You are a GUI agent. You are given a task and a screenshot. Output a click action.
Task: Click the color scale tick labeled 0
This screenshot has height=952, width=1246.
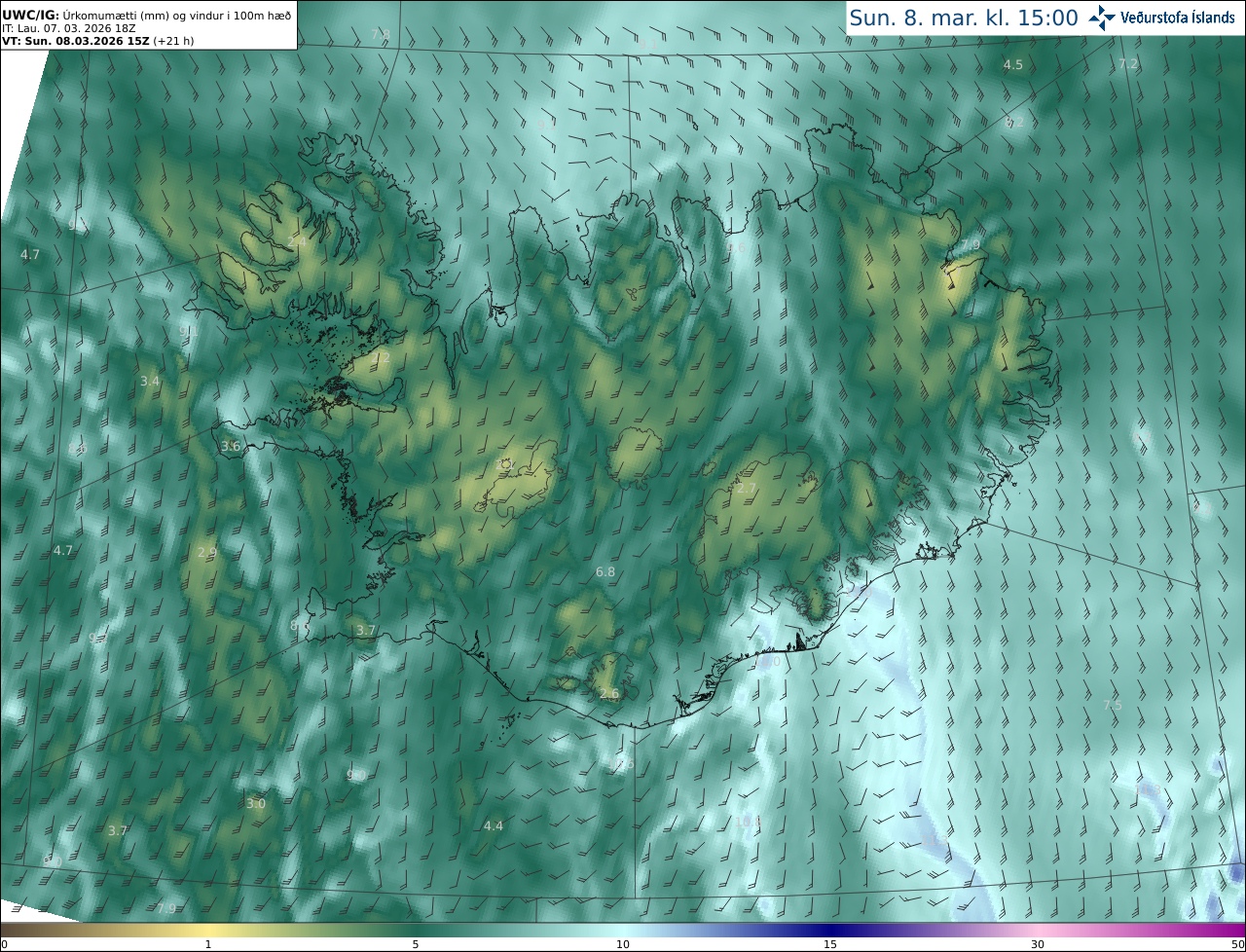click(3, 944)
